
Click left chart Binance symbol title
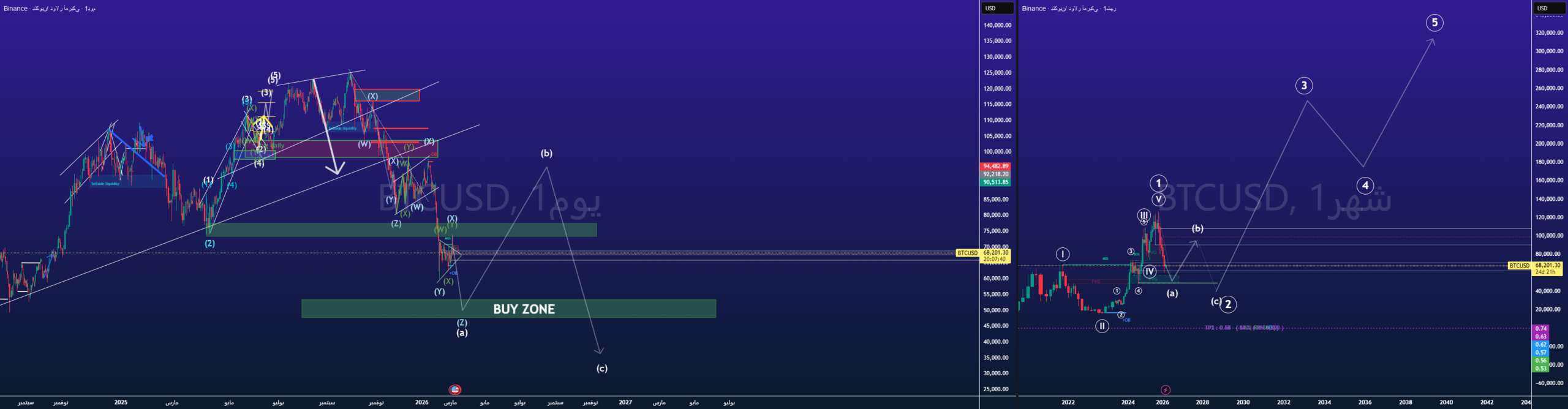(49, 9)
